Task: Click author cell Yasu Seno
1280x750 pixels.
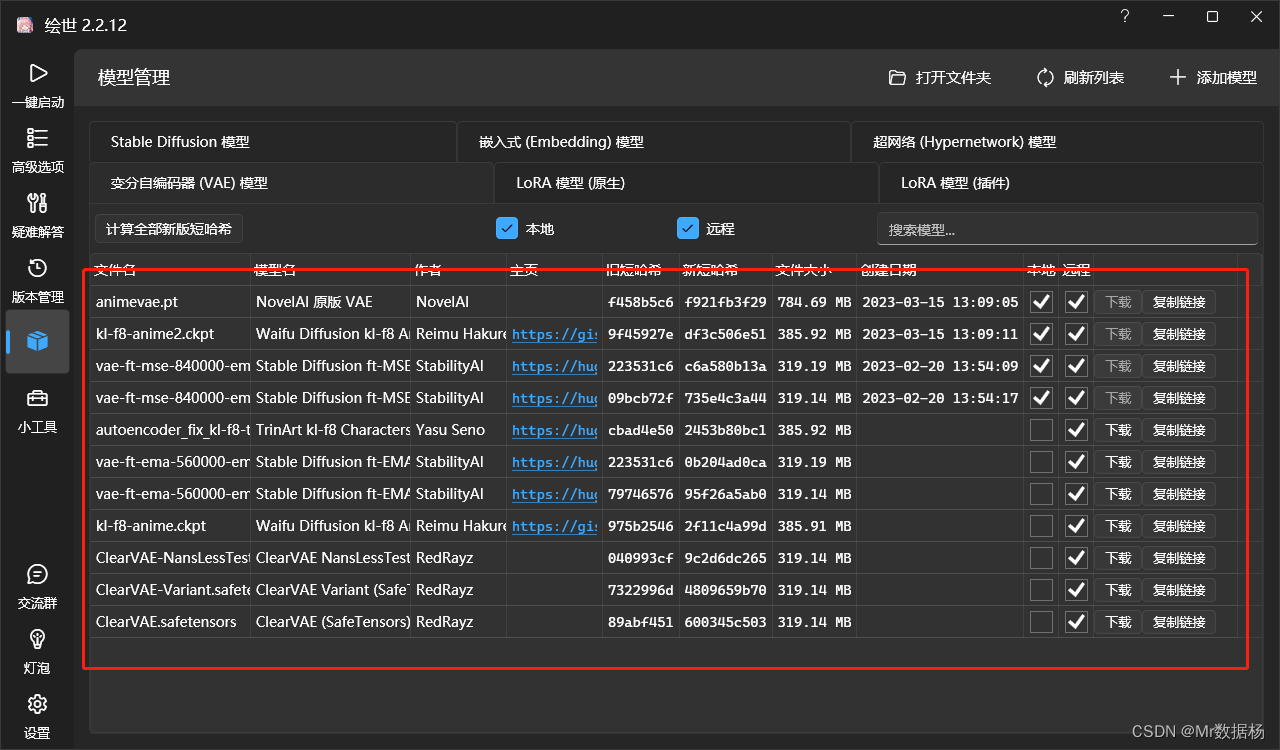Action: (x=450, y=430)
